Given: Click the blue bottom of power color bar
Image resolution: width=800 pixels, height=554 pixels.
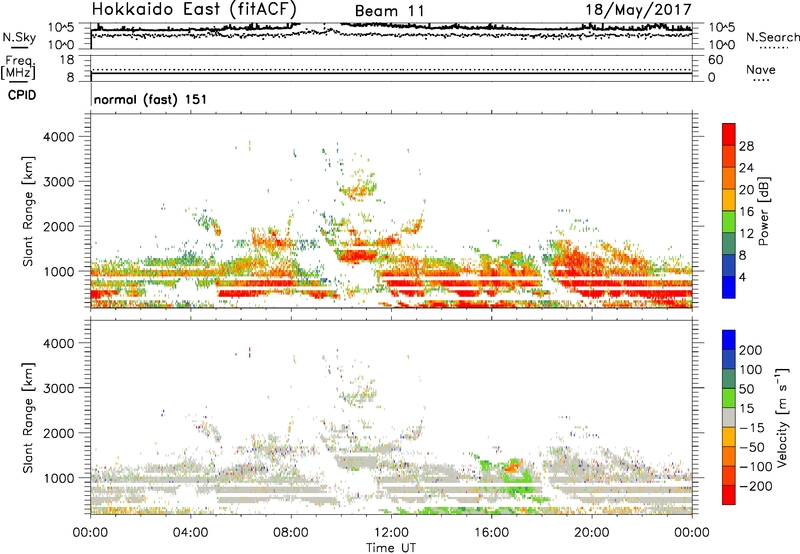Looking at the screenshot, I should point(729,287).
